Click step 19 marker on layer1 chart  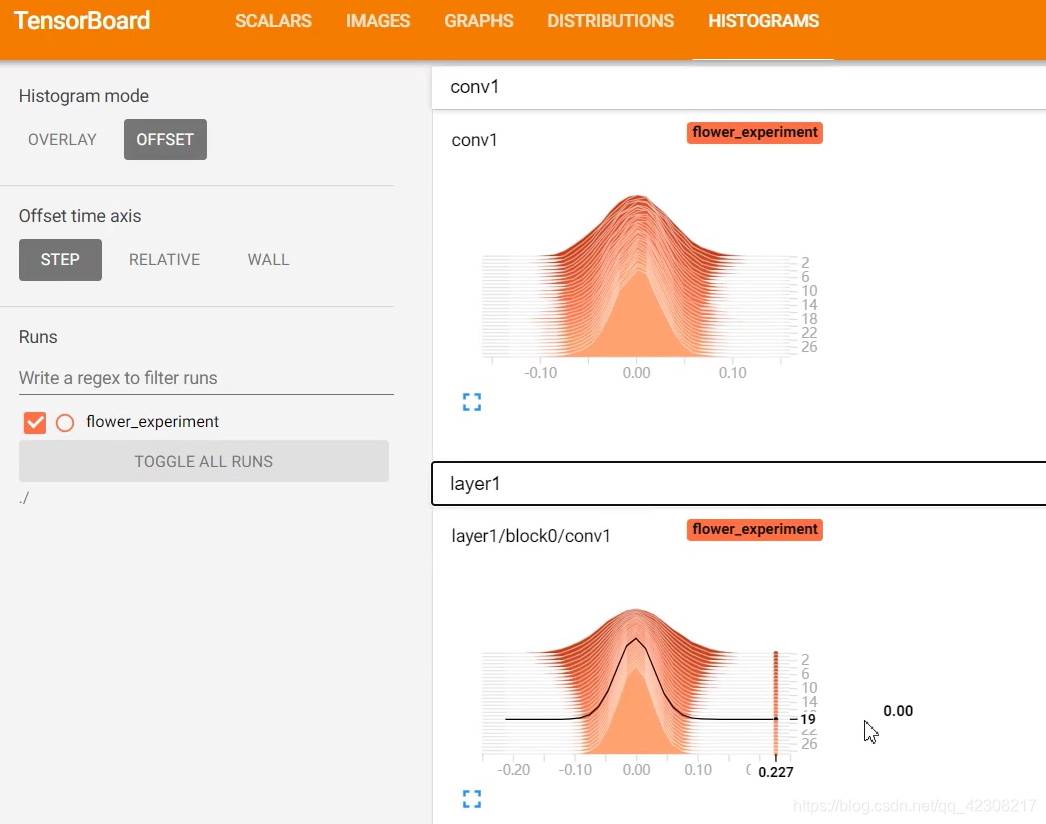tap(807, 719)
